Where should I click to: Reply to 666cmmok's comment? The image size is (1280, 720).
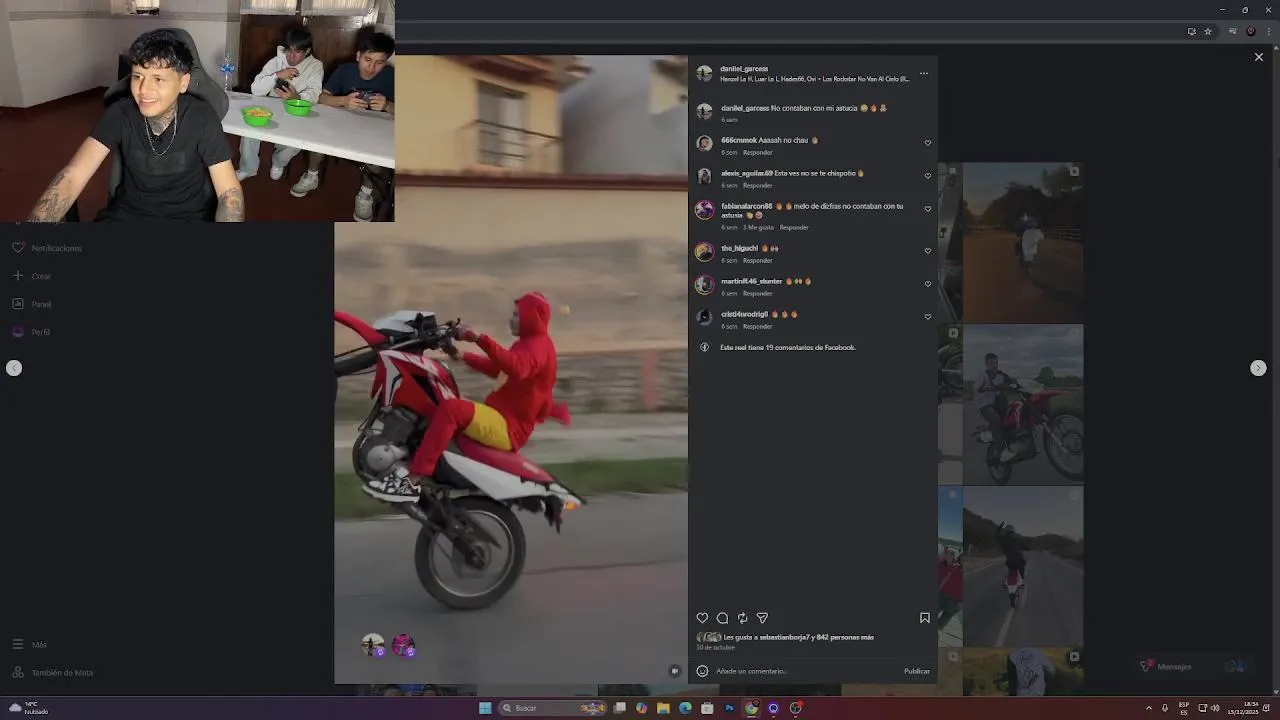click(x=758, y=152)
